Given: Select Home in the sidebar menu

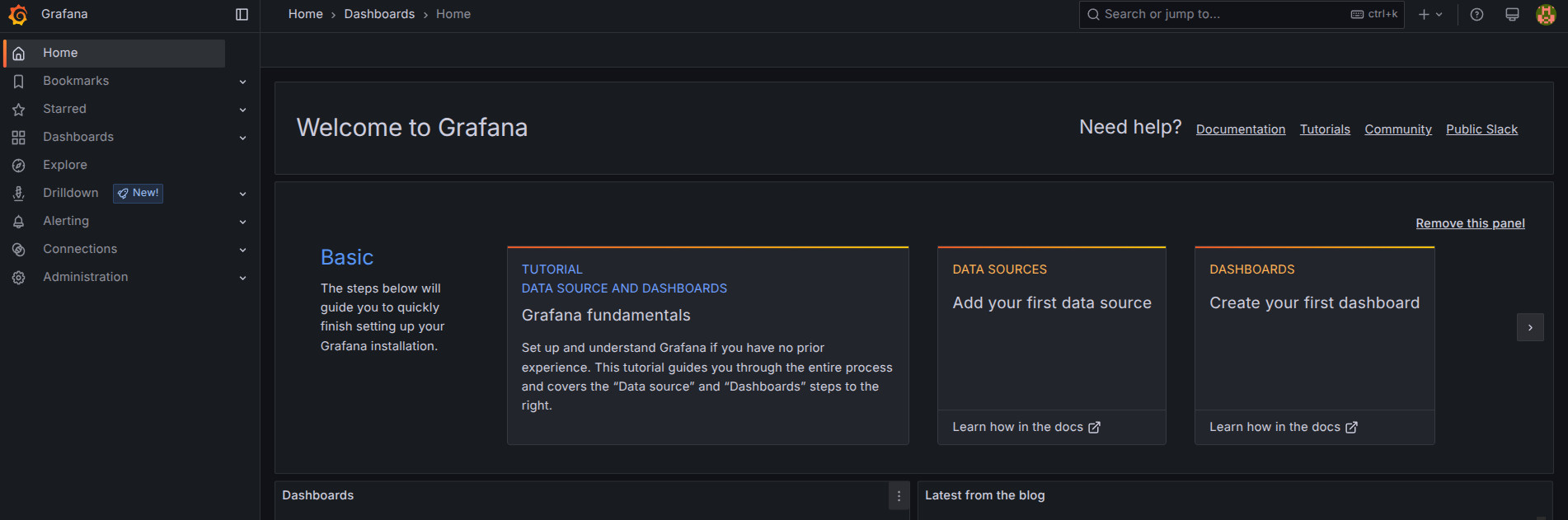Looking at the screenshot, I should point(115,54).
